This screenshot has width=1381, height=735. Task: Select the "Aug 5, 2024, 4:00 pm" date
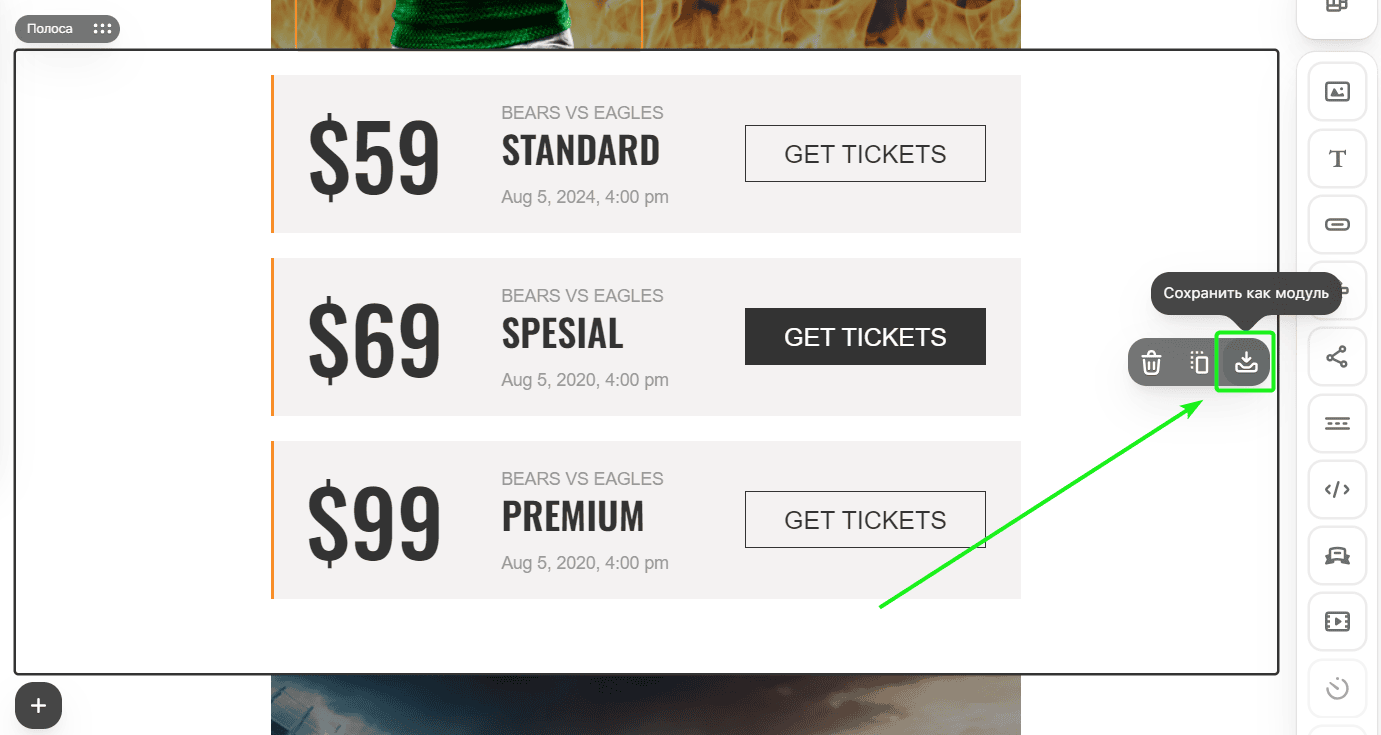(585, 197)
